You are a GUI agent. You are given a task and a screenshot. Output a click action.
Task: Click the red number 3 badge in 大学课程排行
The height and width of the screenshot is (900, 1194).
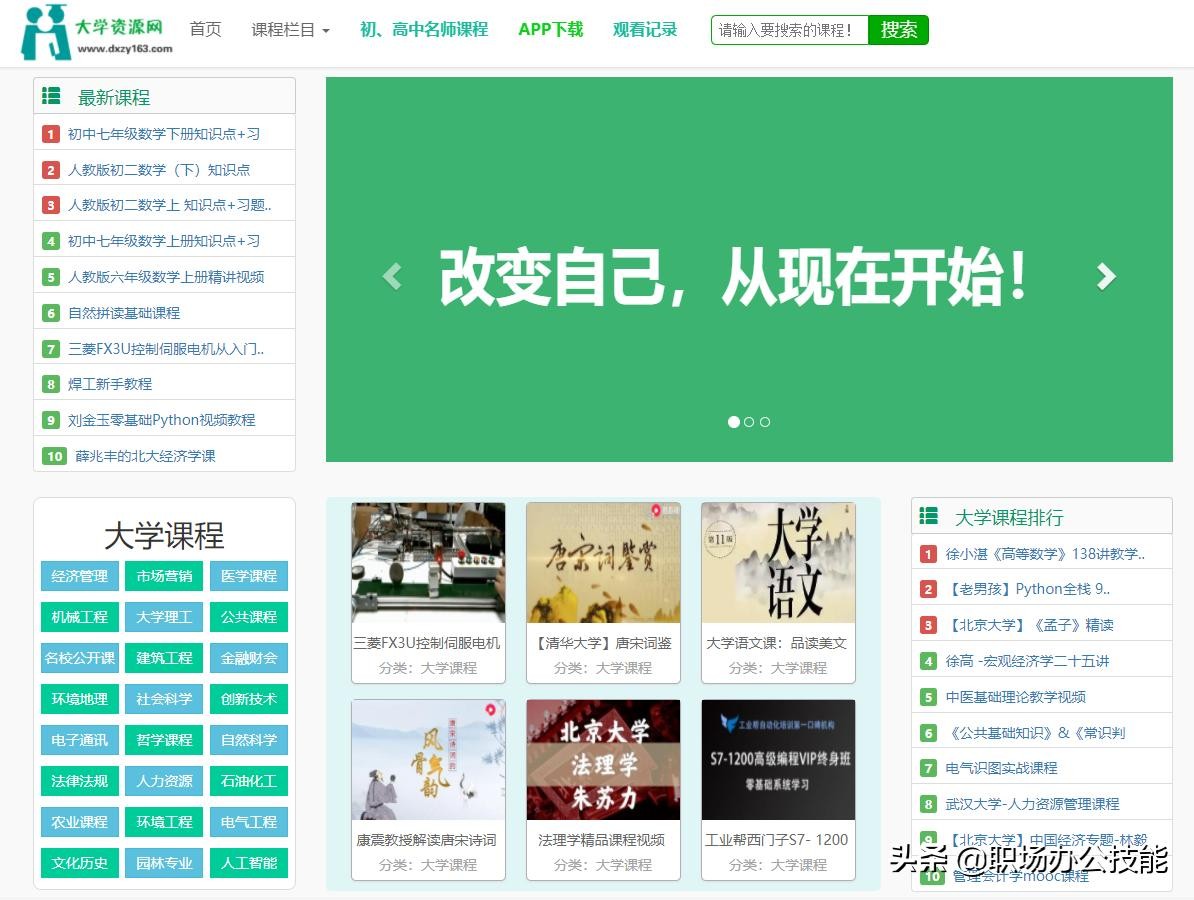(x=929, y=625)
